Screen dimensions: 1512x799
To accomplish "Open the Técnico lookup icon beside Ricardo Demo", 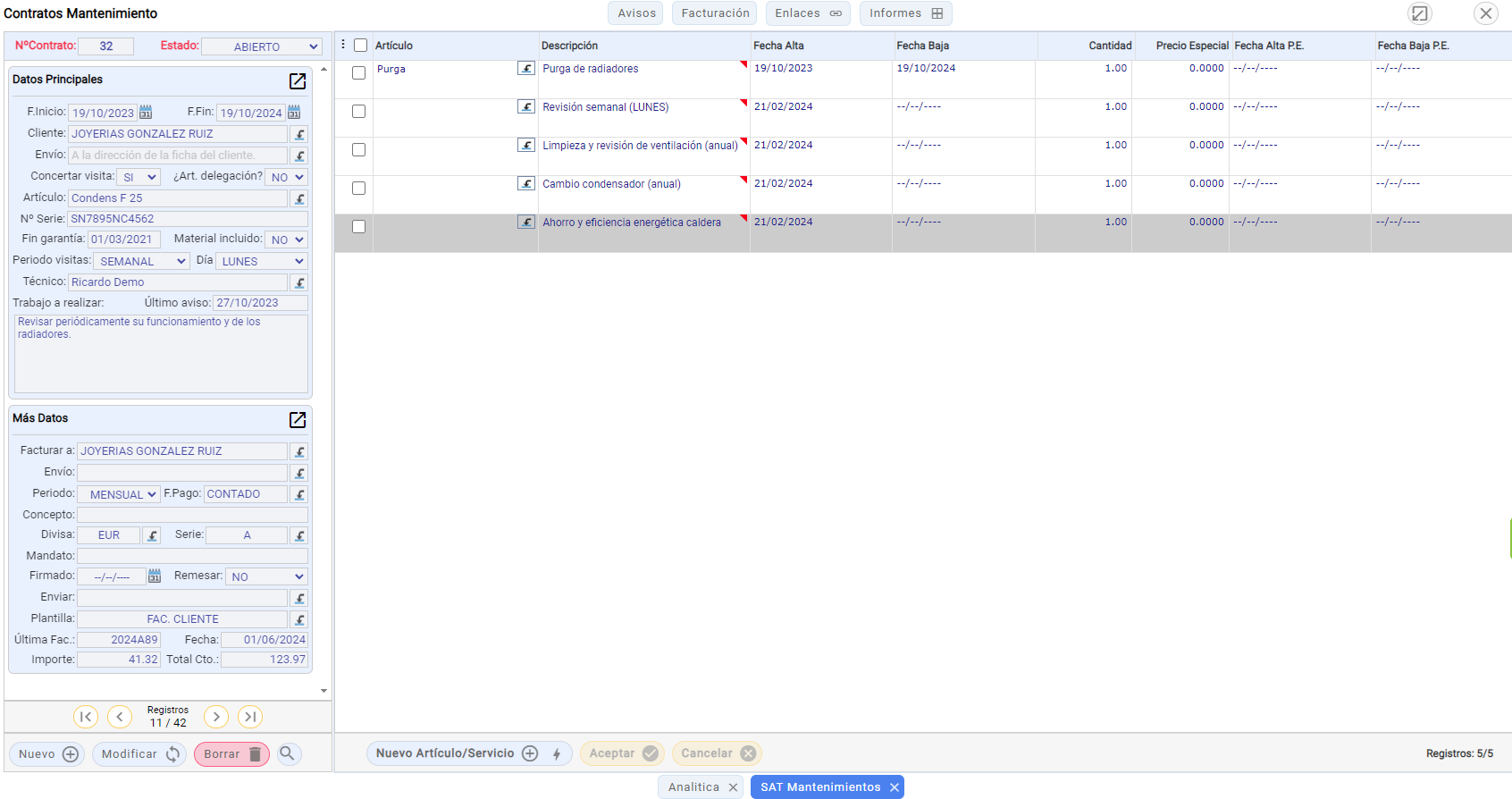I will click(299, 282).
